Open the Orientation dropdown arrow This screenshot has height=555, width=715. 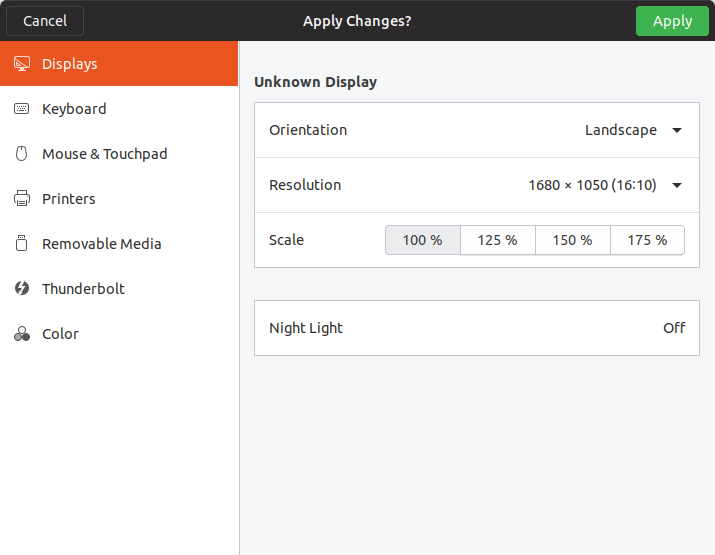677,130
